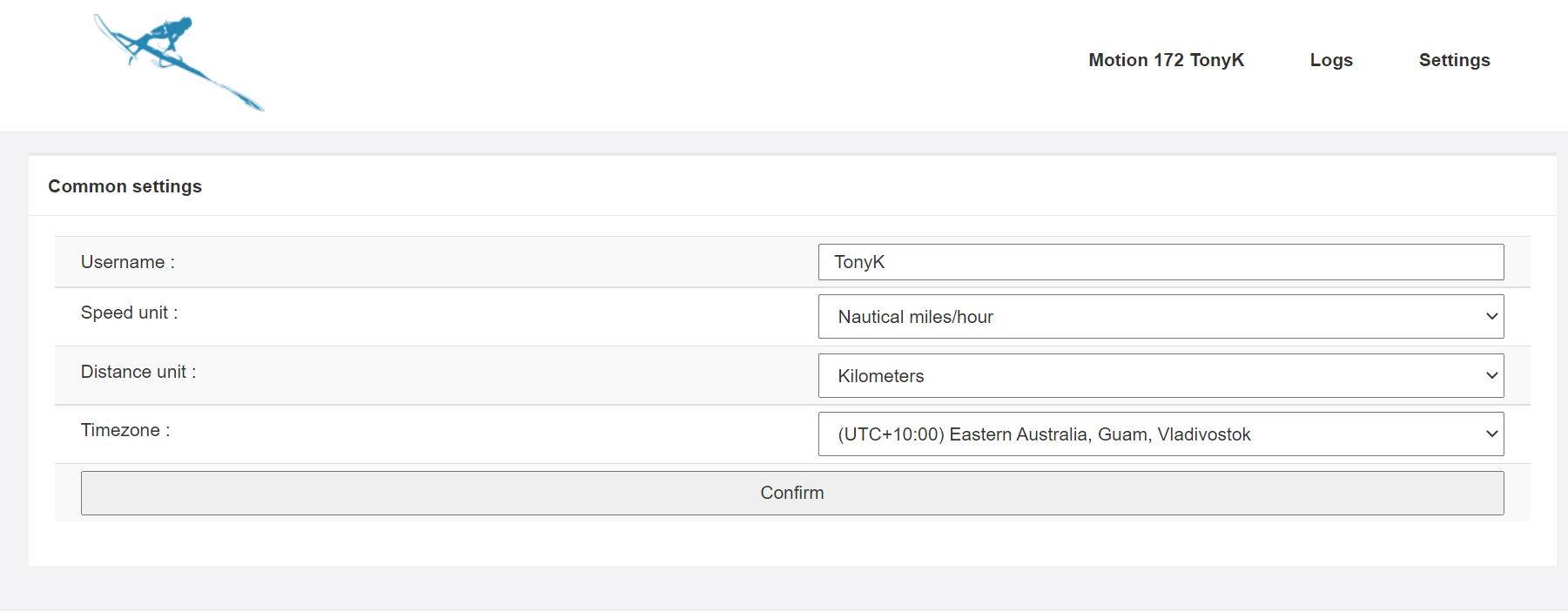Viewport: 1568px width, 612px height.
Task: Click empty white space below the Confirm button
Action: click(784, 544)
